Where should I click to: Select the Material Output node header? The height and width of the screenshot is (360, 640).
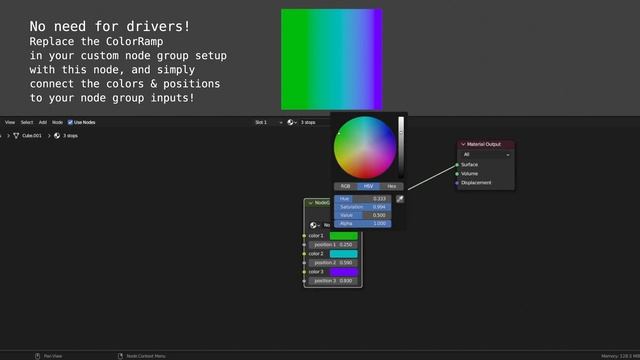[x=486, y=144]
